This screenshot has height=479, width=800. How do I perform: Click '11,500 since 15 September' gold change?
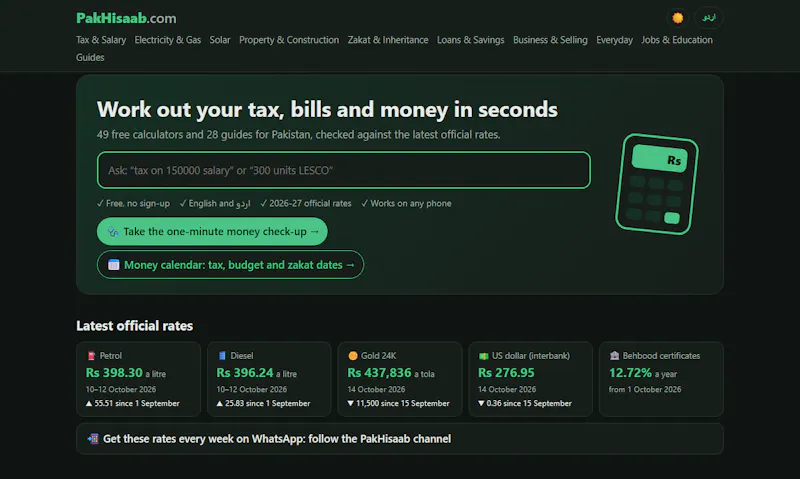(398, 404)
